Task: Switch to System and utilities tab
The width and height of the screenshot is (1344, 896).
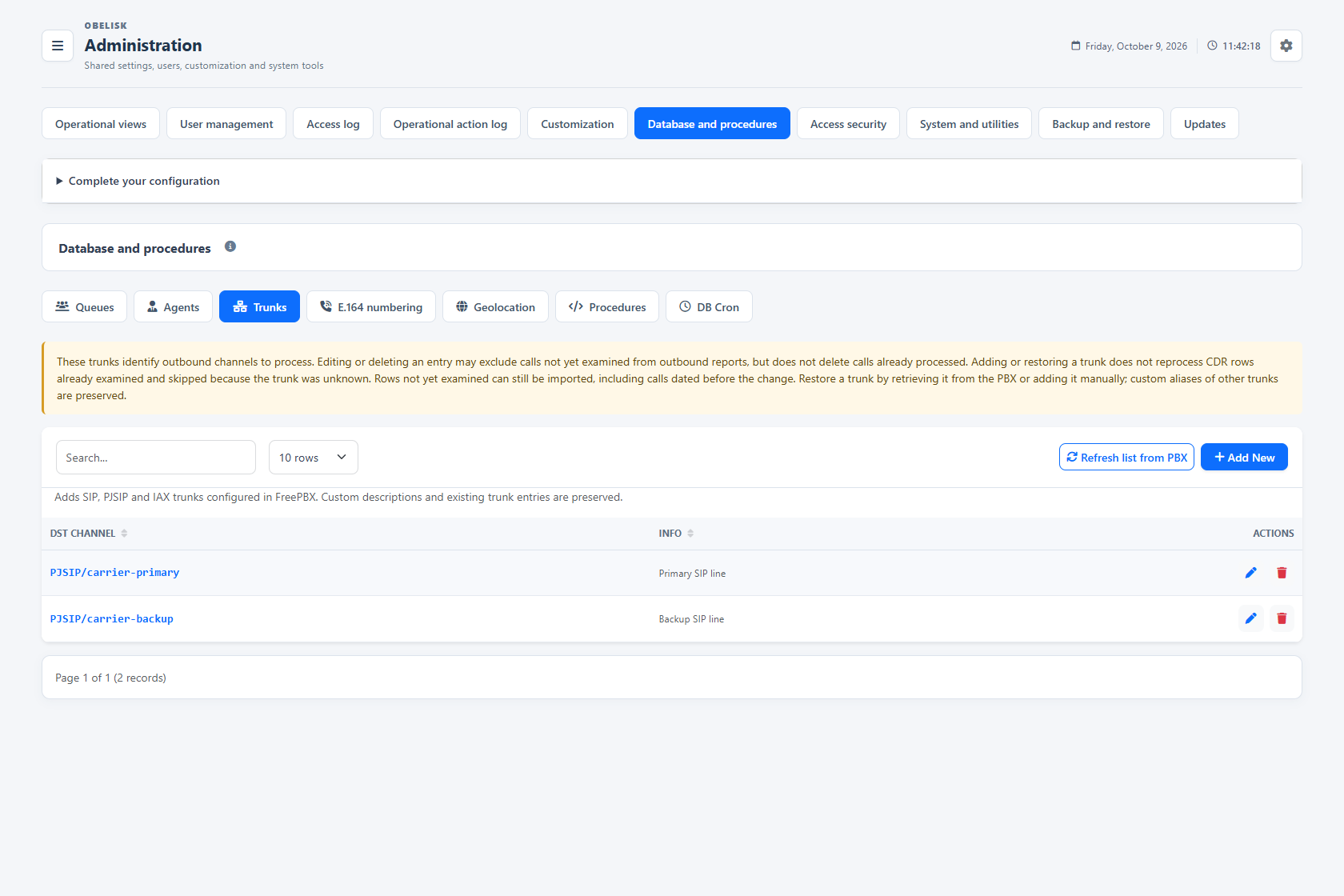Action: (x=969, y=123)
